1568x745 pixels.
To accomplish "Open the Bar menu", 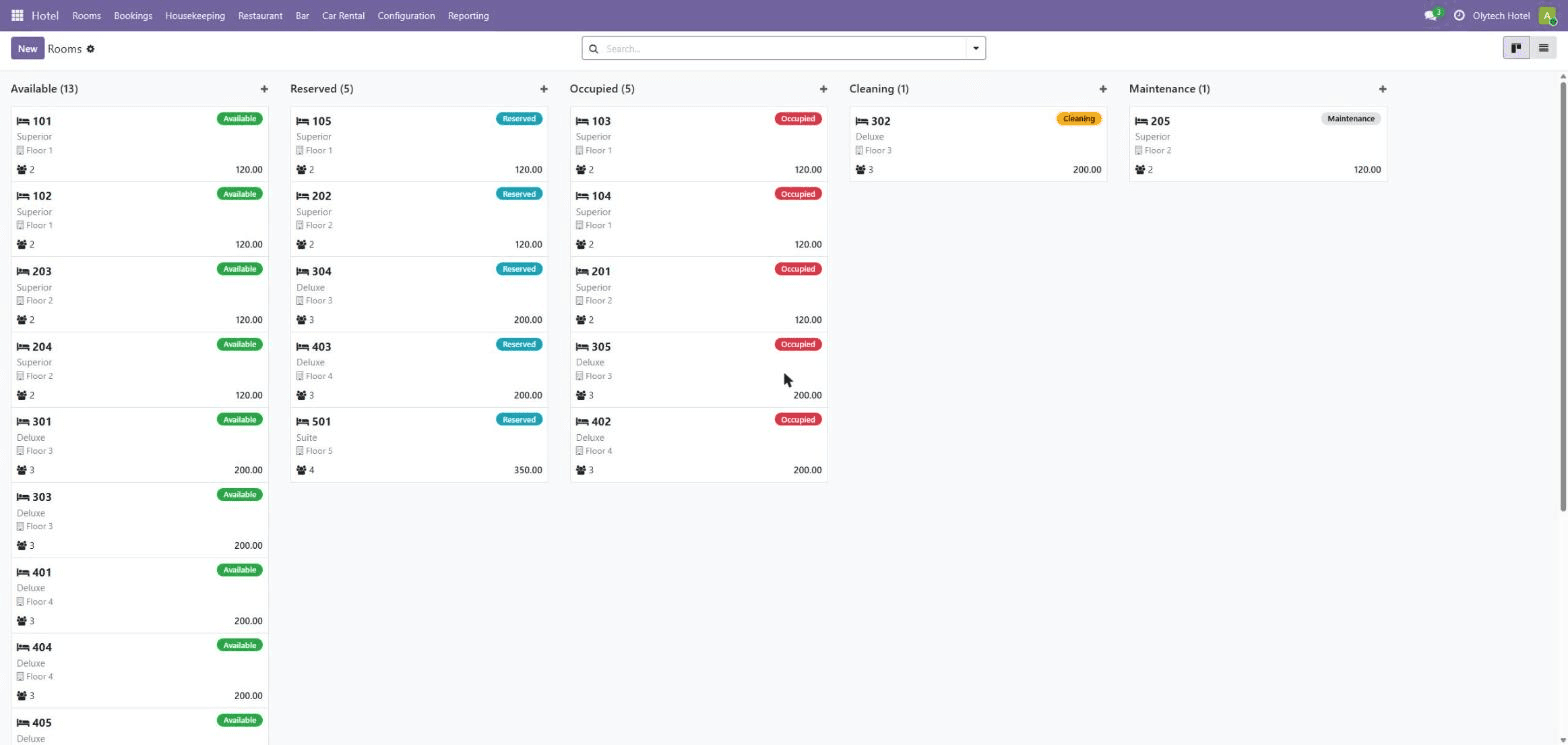I will [x=302, y=16].
